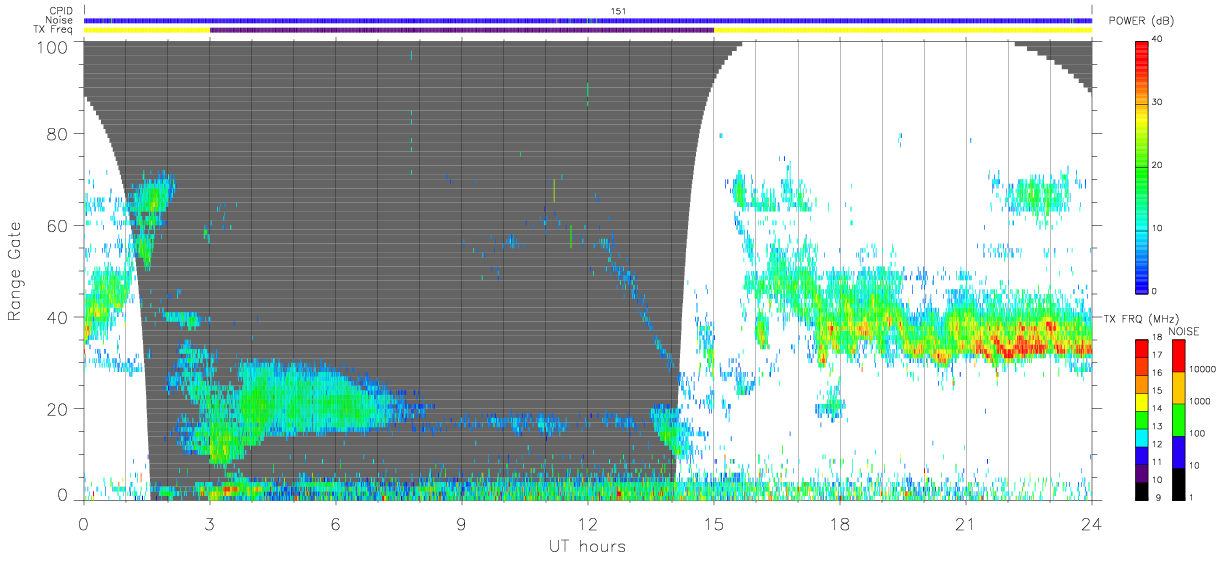Click the "UT hours" axis title
The height and width of the screenshot is (567, 1228).
[588, 547]
